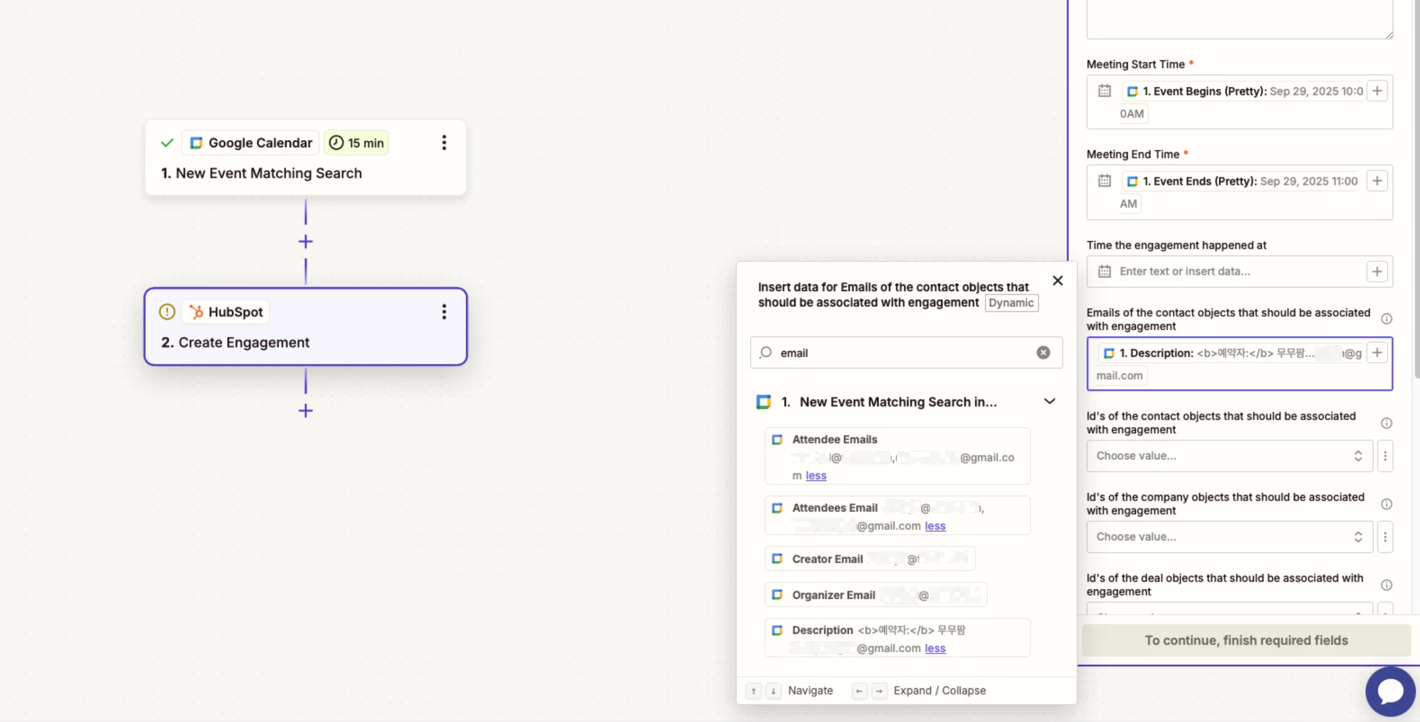1420x722 pixels.
Task: Collapse the New Event Matching Search section
Action: (1049, 402)
